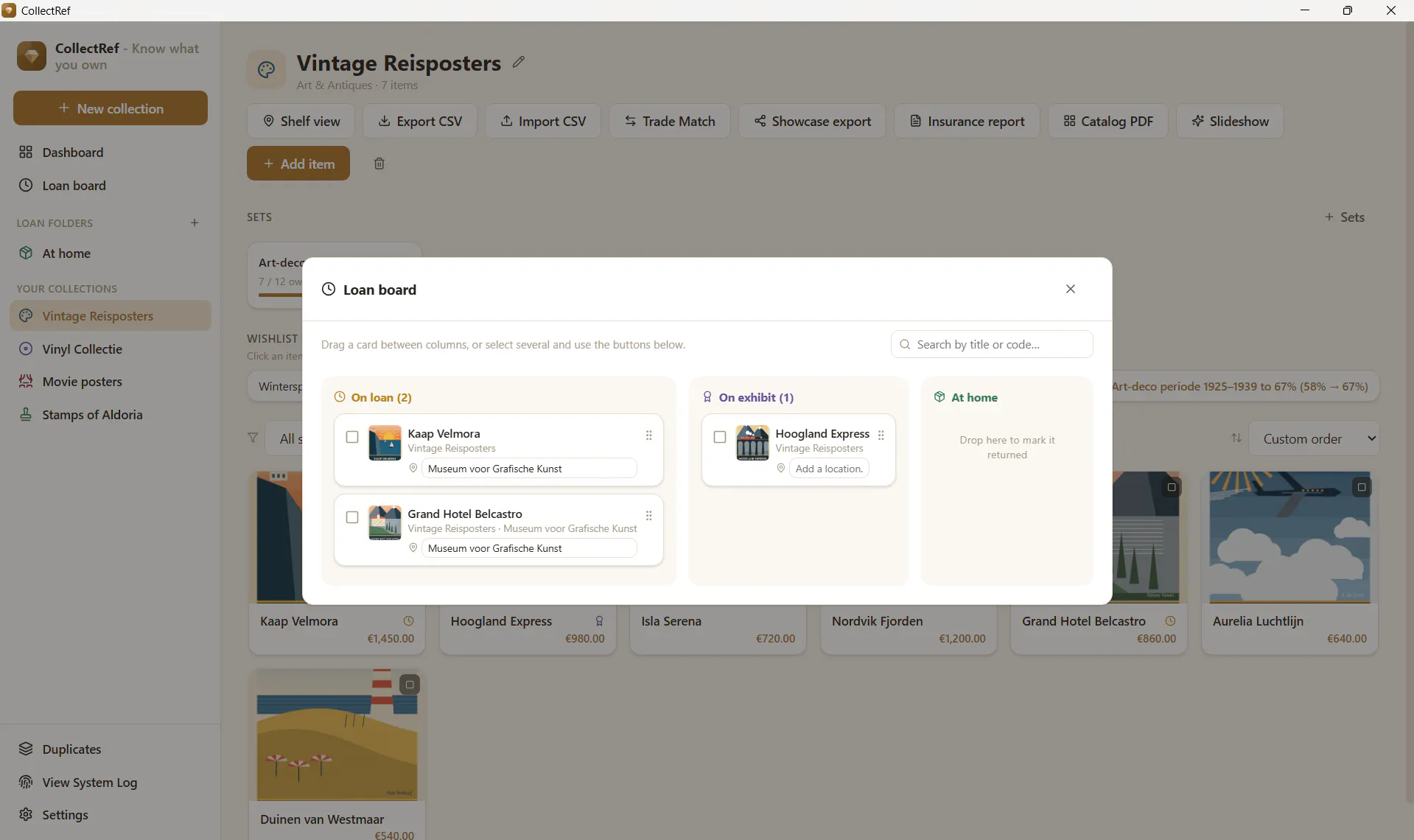The width and height of the screenshot is (1414, 840).
Task: Tick the Hoogland Express exhibit card checkbox
Action: click(x=720, y=437)
